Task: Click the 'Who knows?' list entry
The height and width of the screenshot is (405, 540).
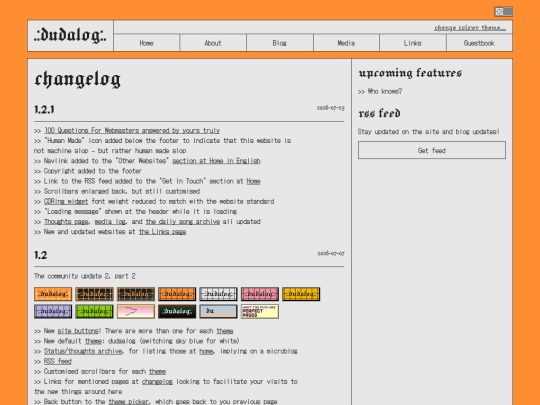Action: [x=380, y=91]
